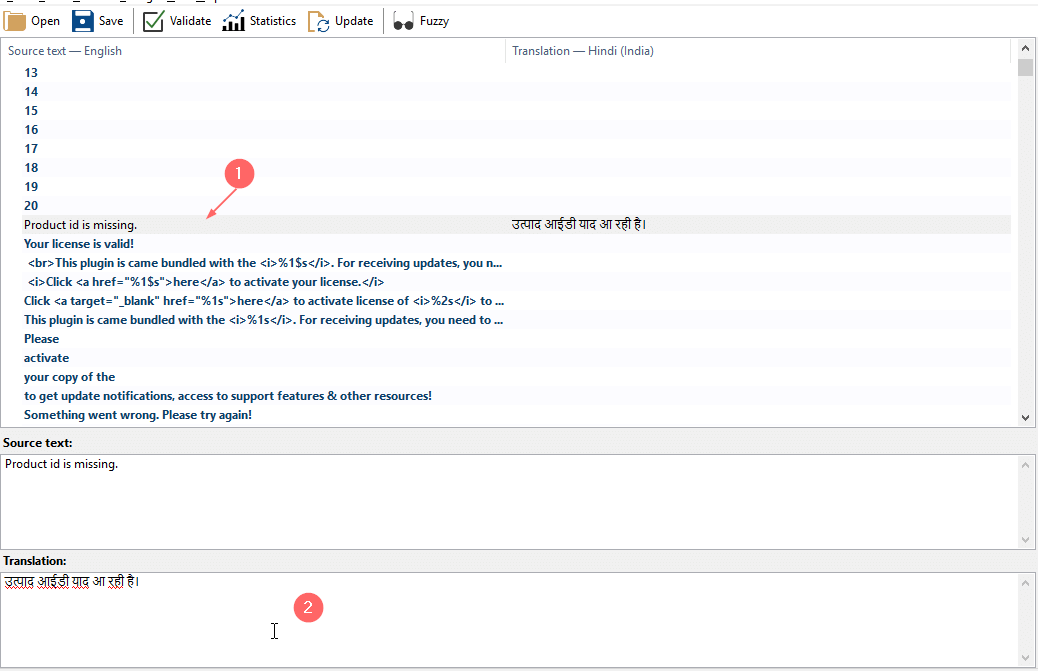Toggle the Fuzzy glasses button
The image size is (1038, 671).
tap(404, 21)
